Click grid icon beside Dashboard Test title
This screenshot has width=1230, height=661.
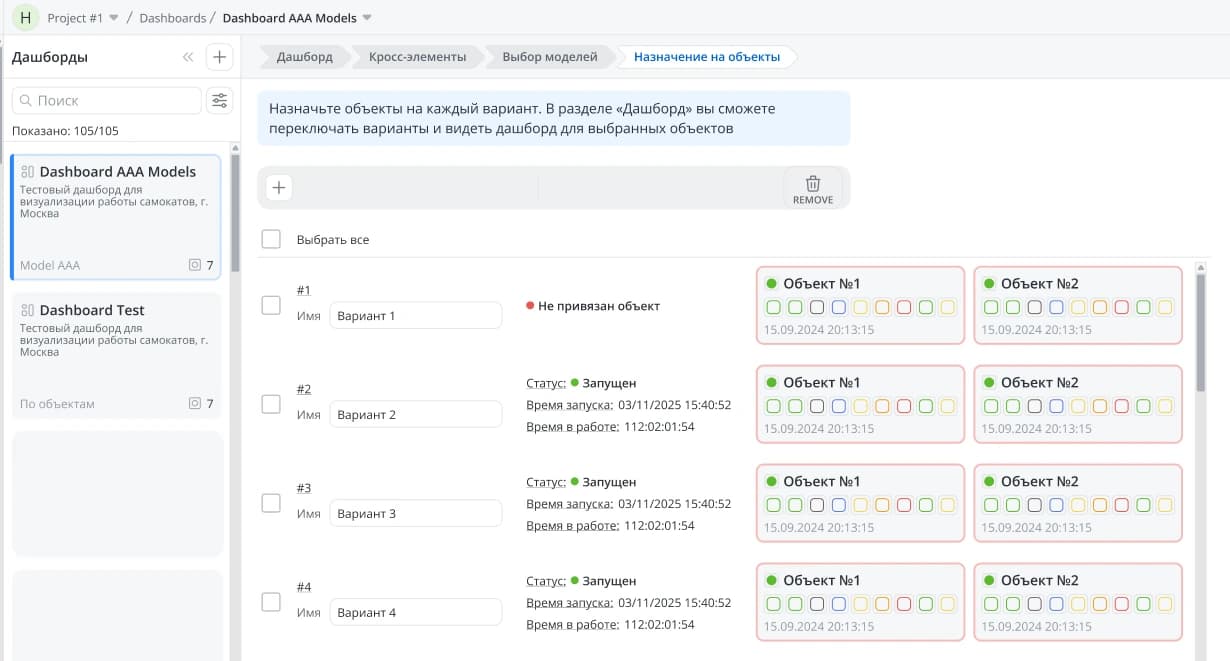[27, 310]
